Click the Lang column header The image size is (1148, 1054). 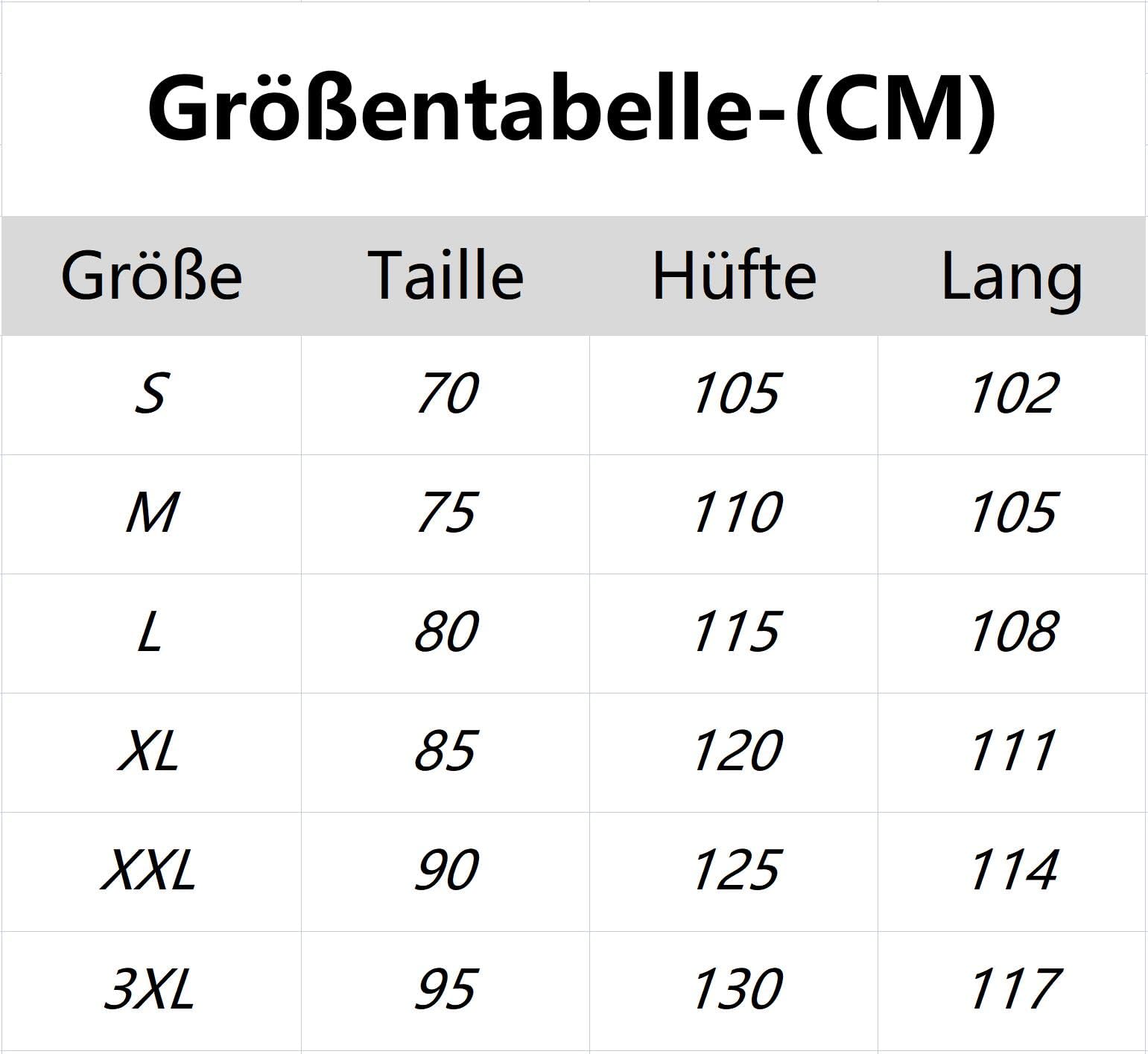coord(1012,276)
